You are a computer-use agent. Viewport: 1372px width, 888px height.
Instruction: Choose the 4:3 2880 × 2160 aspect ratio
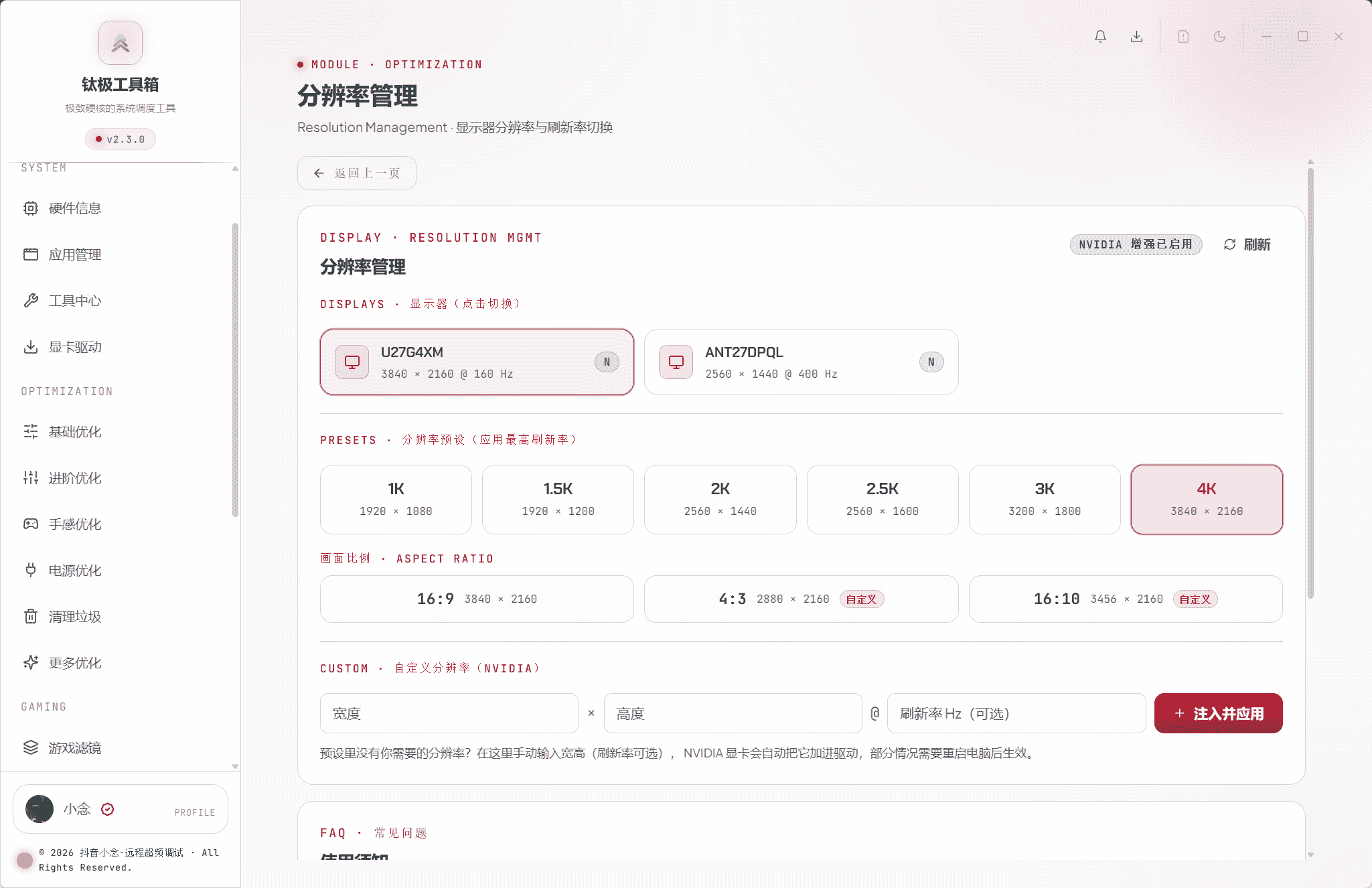point(801,599)
